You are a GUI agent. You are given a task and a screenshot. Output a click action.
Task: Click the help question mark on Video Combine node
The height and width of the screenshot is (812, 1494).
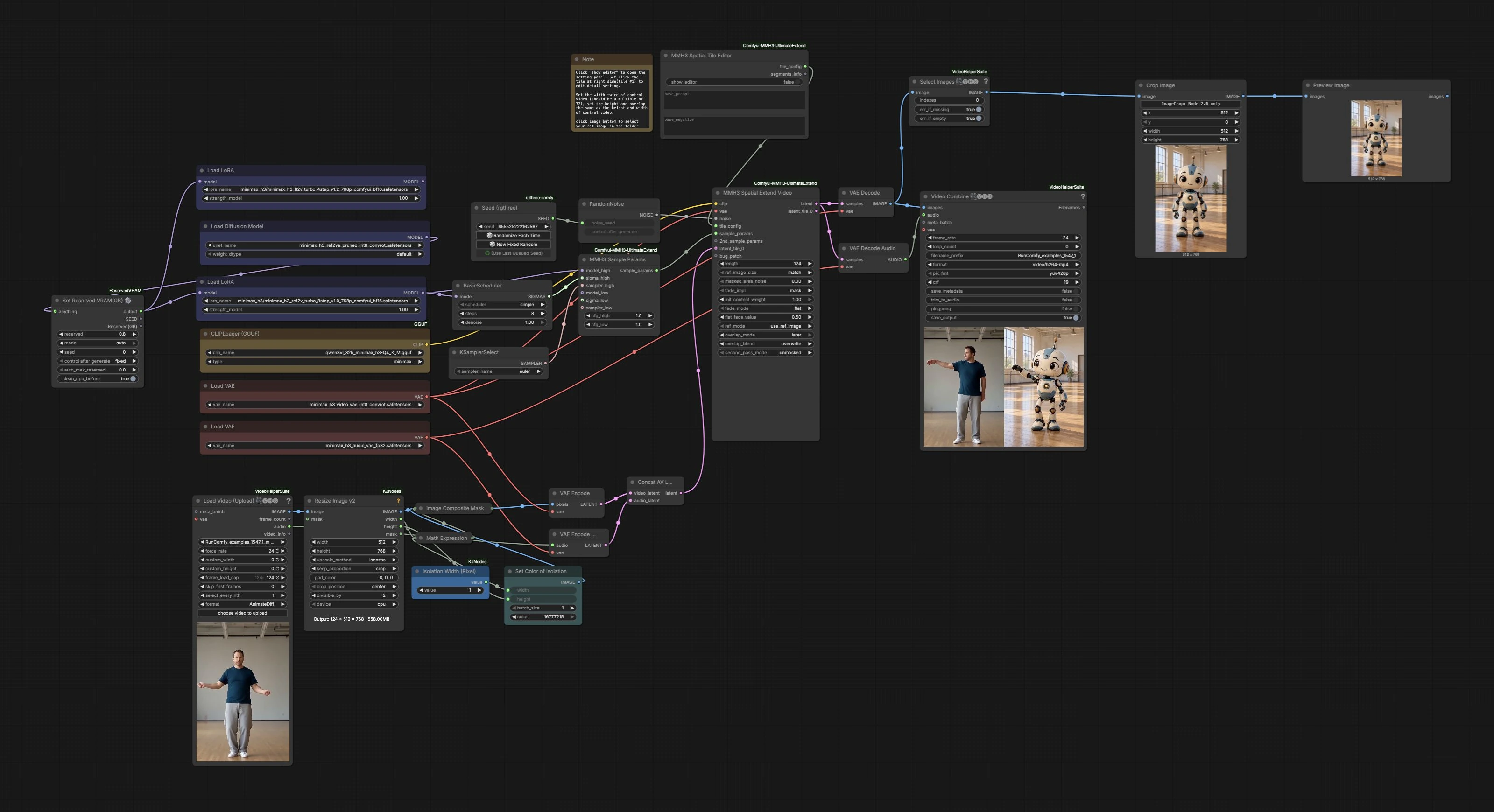1082,196
